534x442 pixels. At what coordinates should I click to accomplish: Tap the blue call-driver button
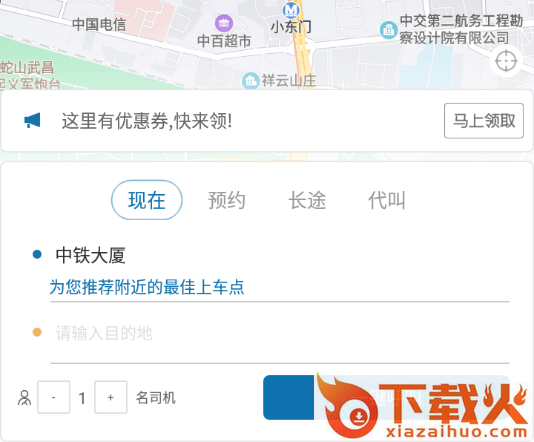(386, 397)
